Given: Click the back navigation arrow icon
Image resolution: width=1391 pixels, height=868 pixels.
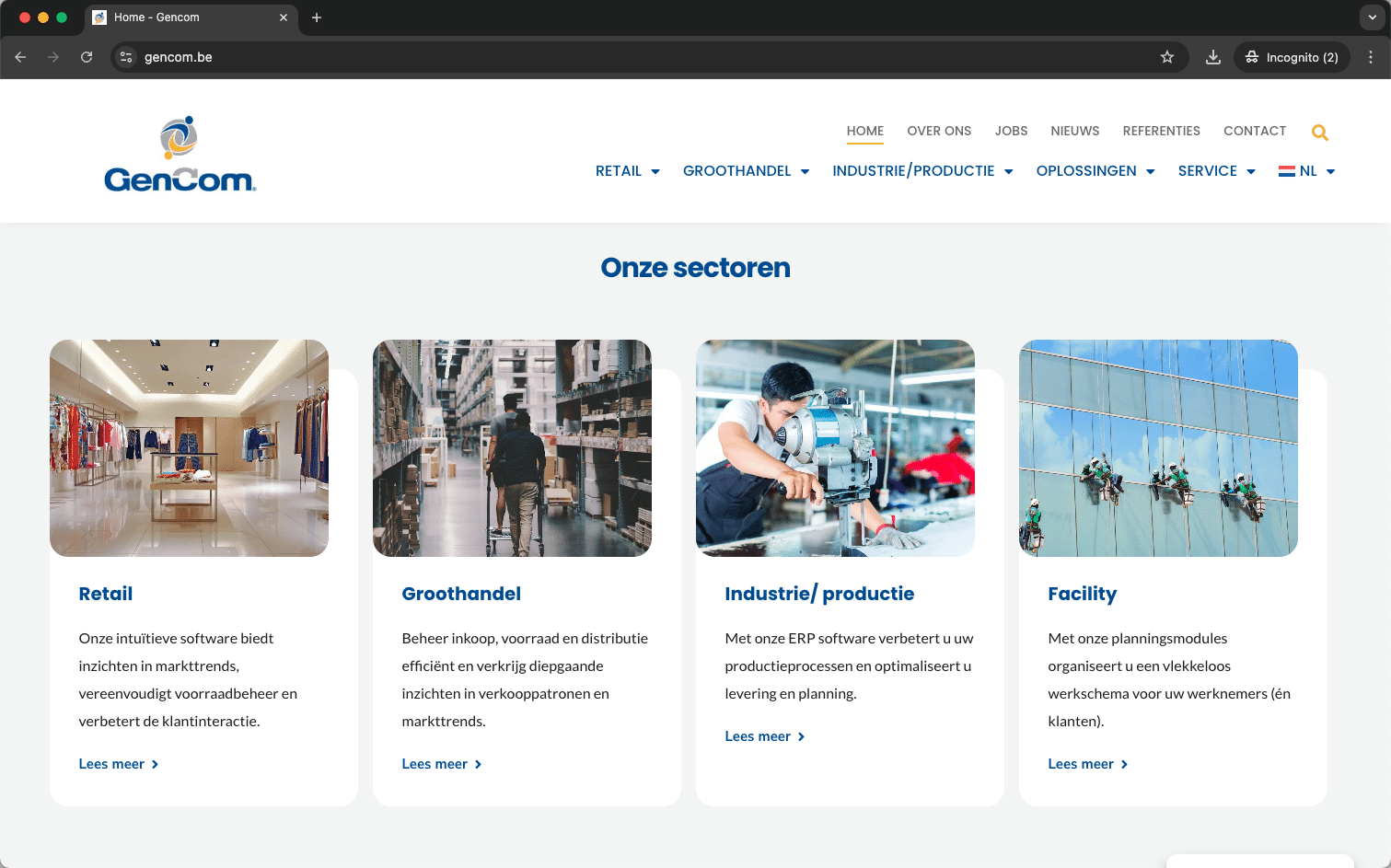Looking at the screenshot, I should (20, 56).
